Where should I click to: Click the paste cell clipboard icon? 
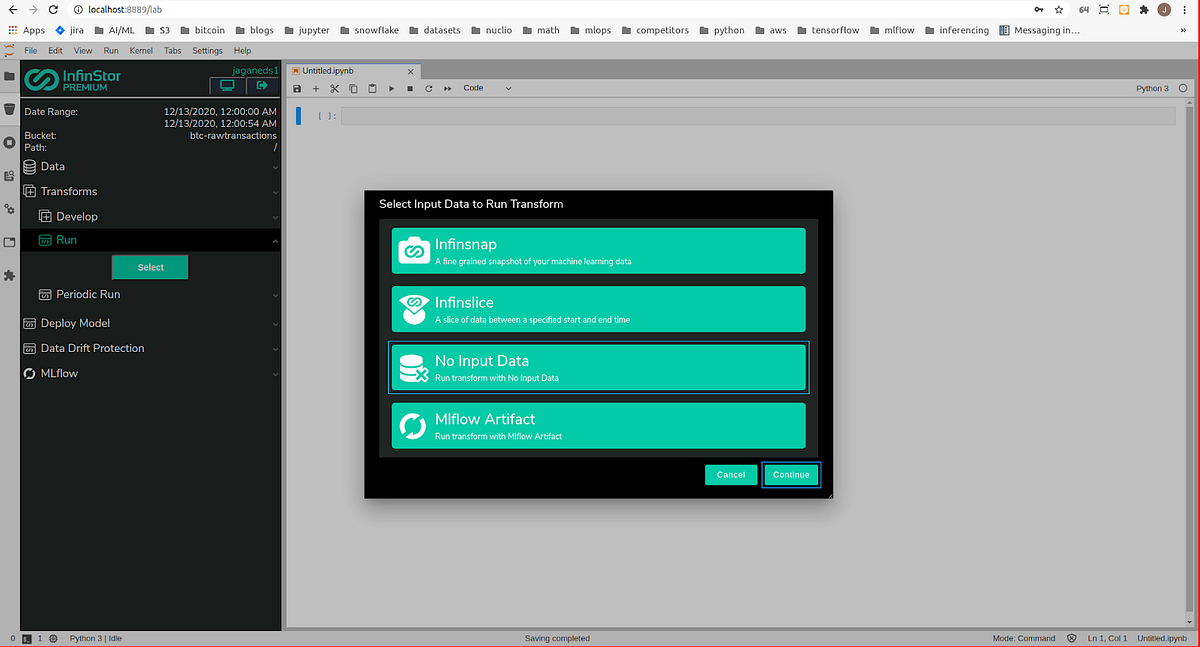tap(372, 88)
